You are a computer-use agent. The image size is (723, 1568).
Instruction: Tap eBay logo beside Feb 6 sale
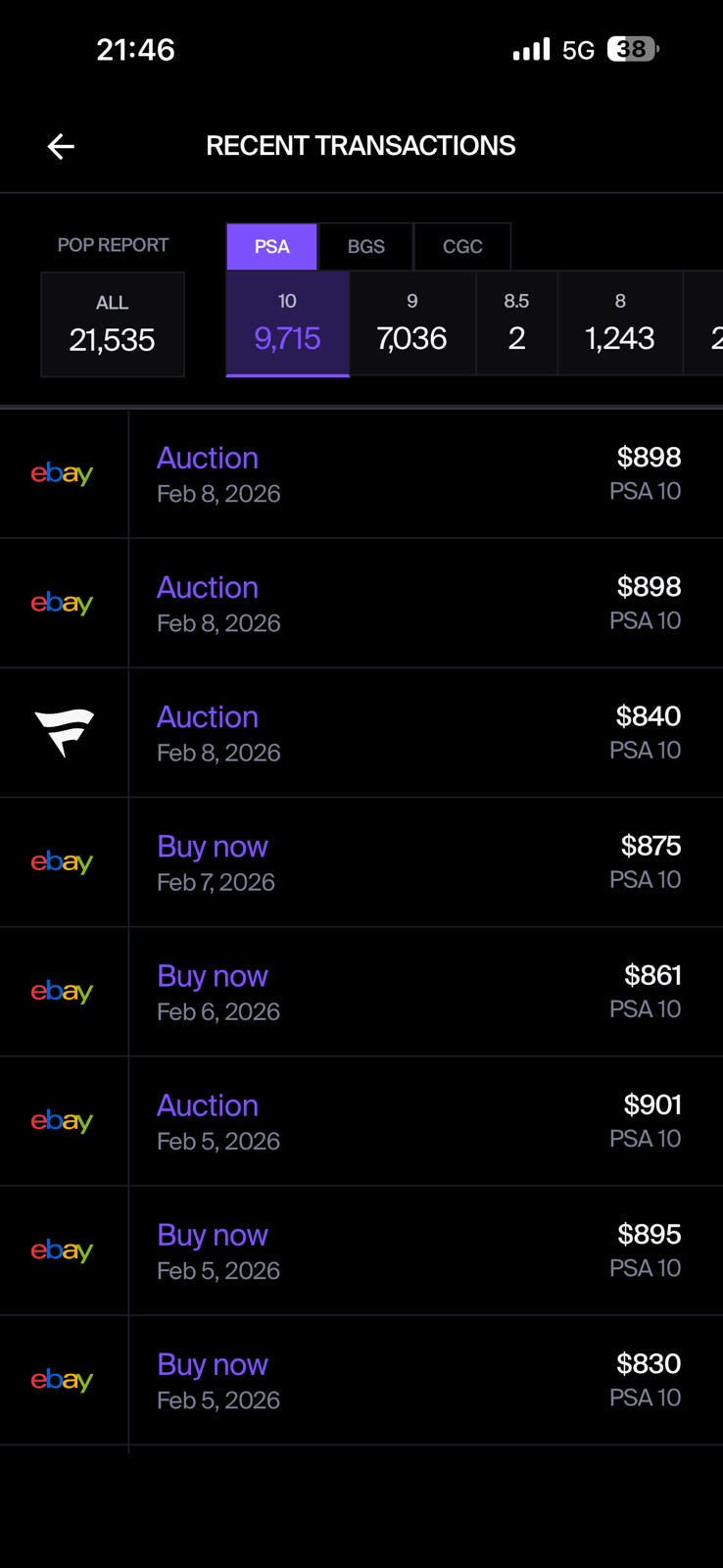pos(62,991)
